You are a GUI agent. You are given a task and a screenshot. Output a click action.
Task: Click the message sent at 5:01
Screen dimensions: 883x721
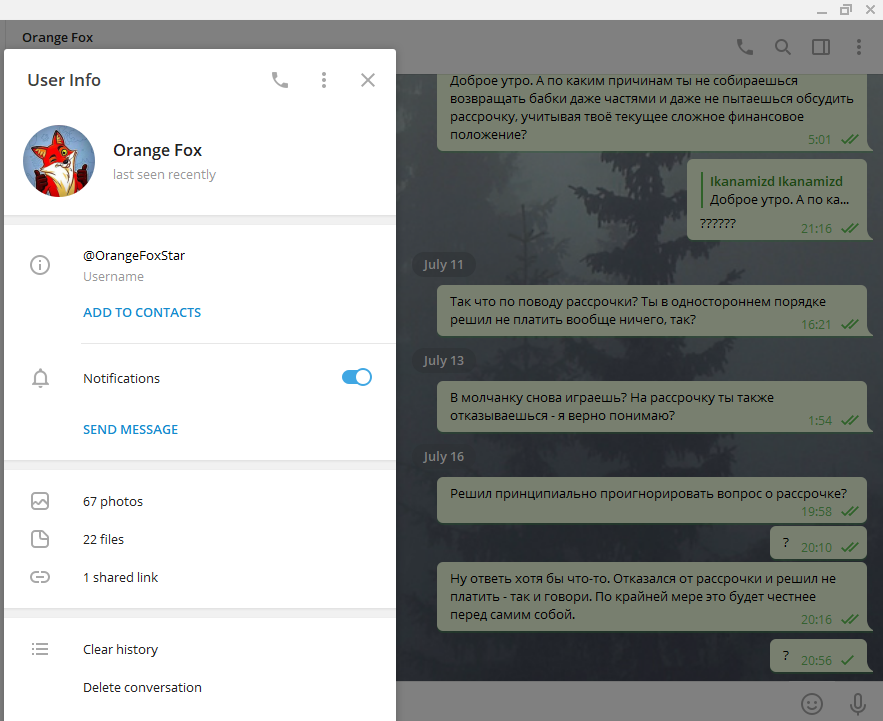[652, 113]
